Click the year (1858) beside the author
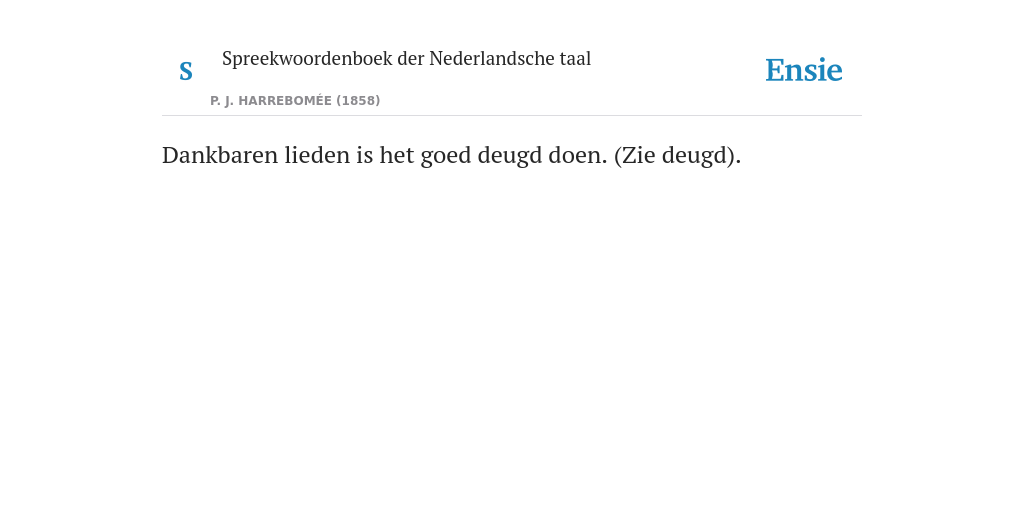1024x512 pixels. [359, 101]
